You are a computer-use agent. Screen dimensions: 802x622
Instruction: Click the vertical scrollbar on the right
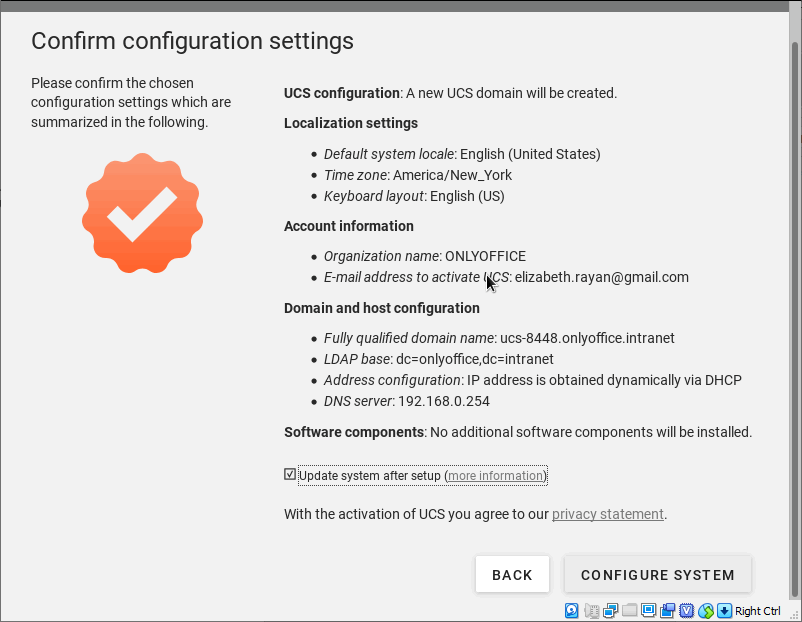(795, 300)
